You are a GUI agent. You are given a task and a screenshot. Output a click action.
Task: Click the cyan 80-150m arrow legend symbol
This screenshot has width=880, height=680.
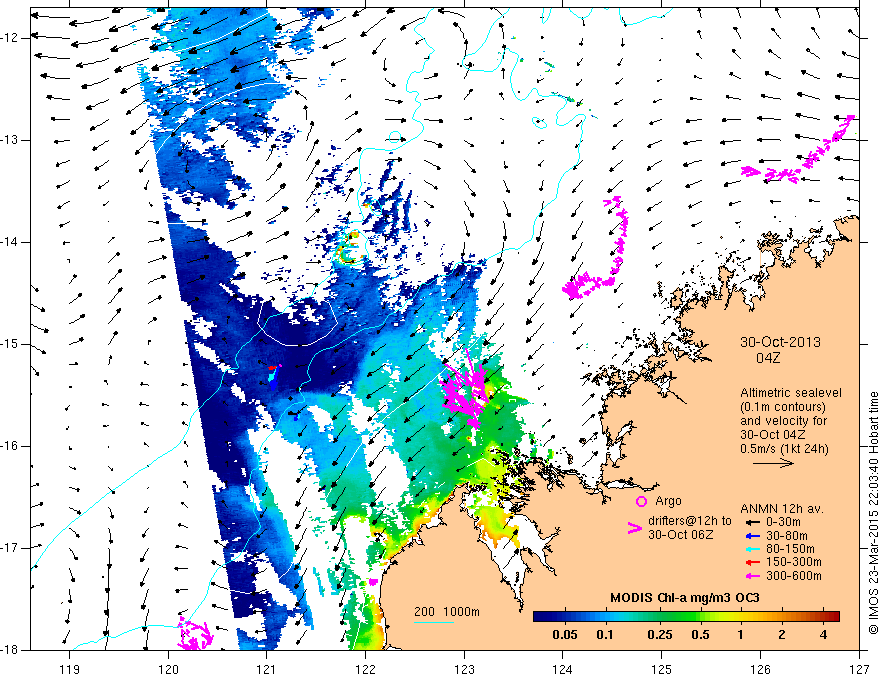752,549
